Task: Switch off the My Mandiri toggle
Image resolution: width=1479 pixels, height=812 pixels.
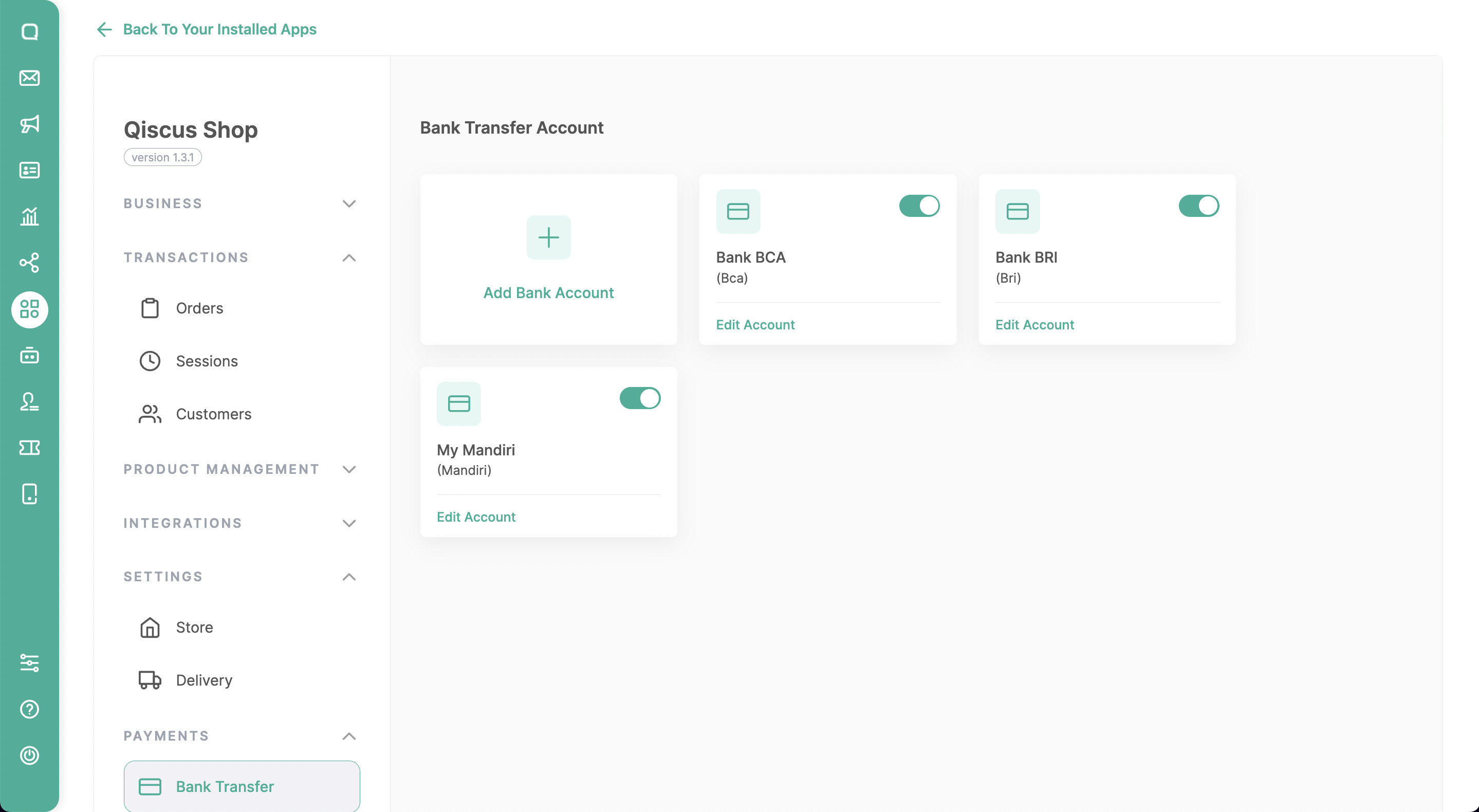Action: (x=640, y=398)
